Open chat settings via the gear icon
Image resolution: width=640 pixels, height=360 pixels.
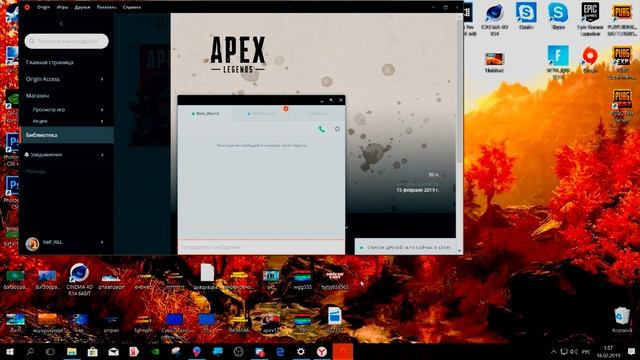pos(337,129)
